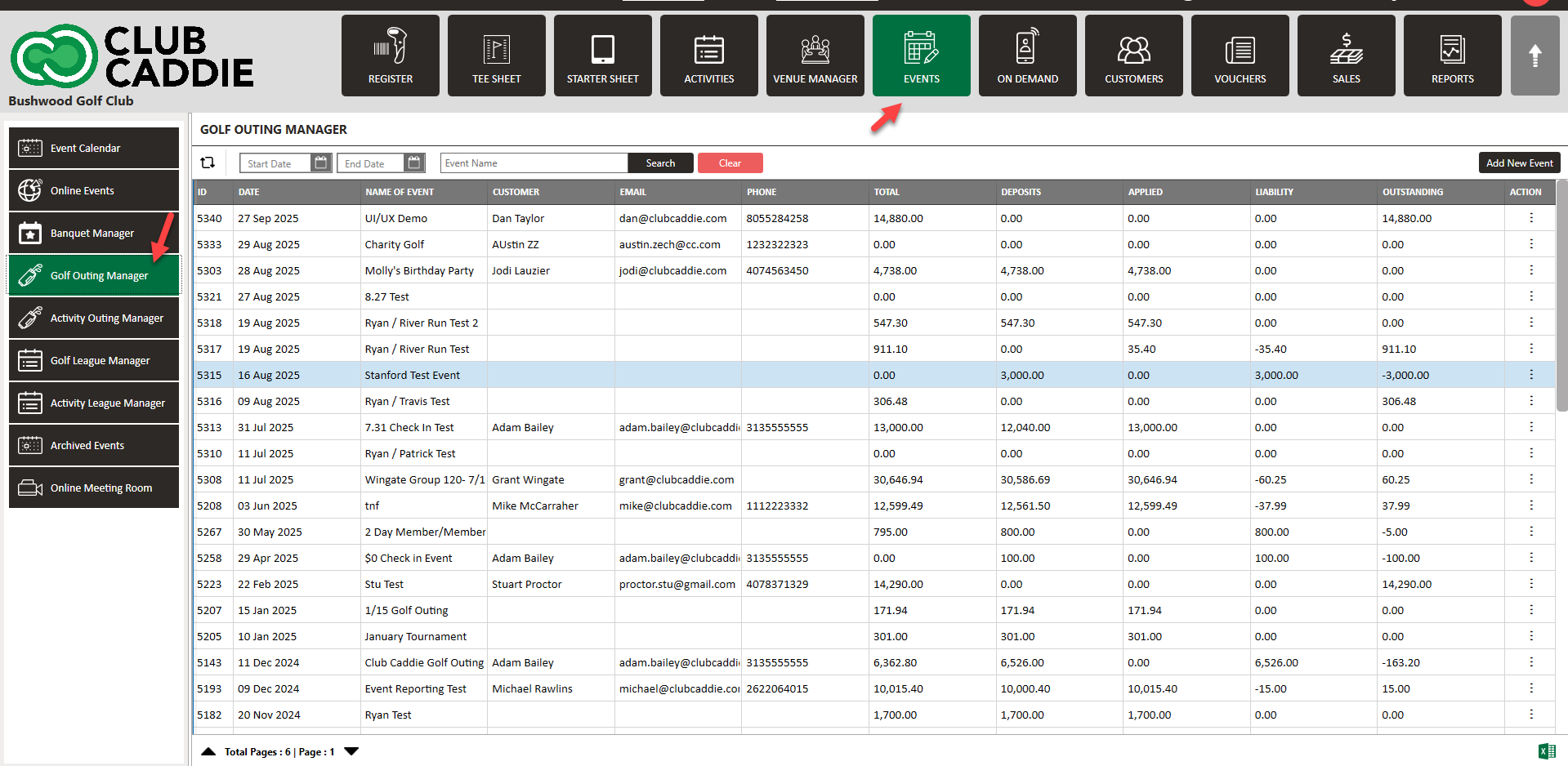Click the upward arrow button after Reports

click(x=1534, y=56)
